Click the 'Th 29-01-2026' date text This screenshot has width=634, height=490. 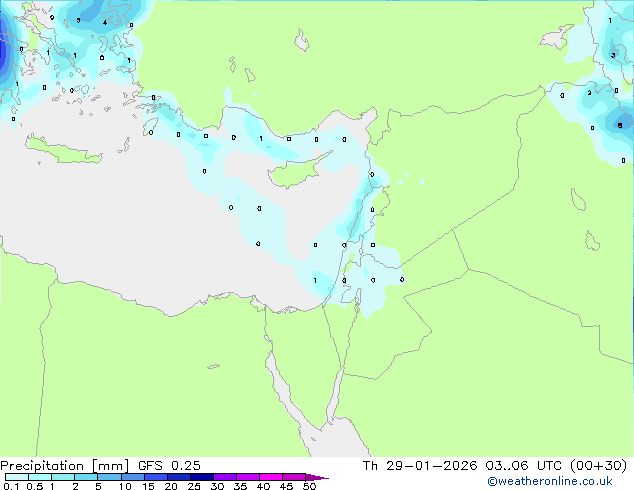click(x=420, y=466)
